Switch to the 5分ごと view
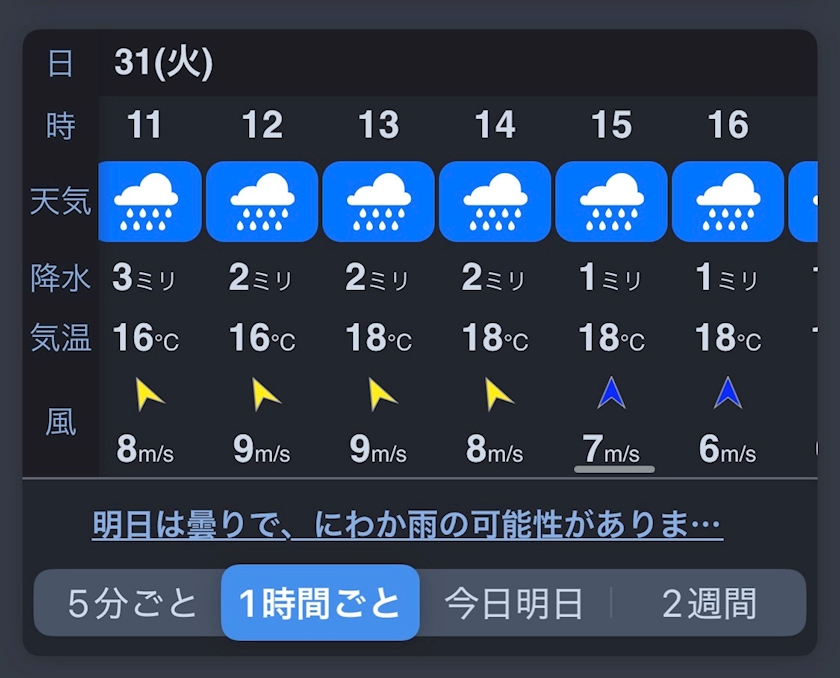The height and width of the screenshot is (678, 840). 132,603
